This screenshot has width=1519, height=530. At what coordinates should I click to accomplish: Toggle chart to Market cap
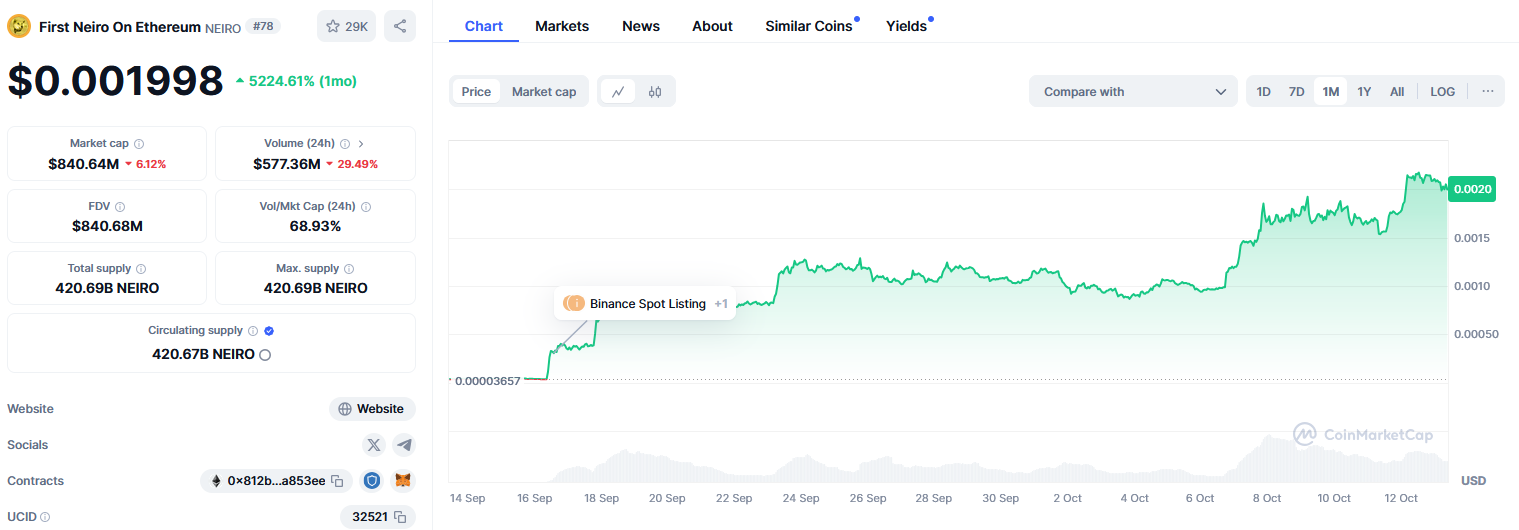(x=544, y=92)
